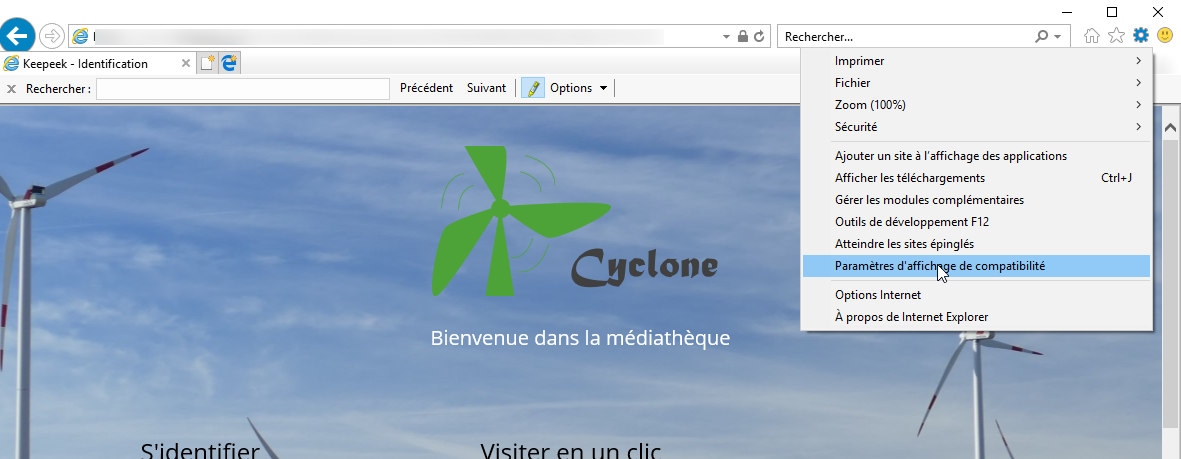Open Favorites with the star icon
The image size is (1181, 459).
[x=1116, y=35]
